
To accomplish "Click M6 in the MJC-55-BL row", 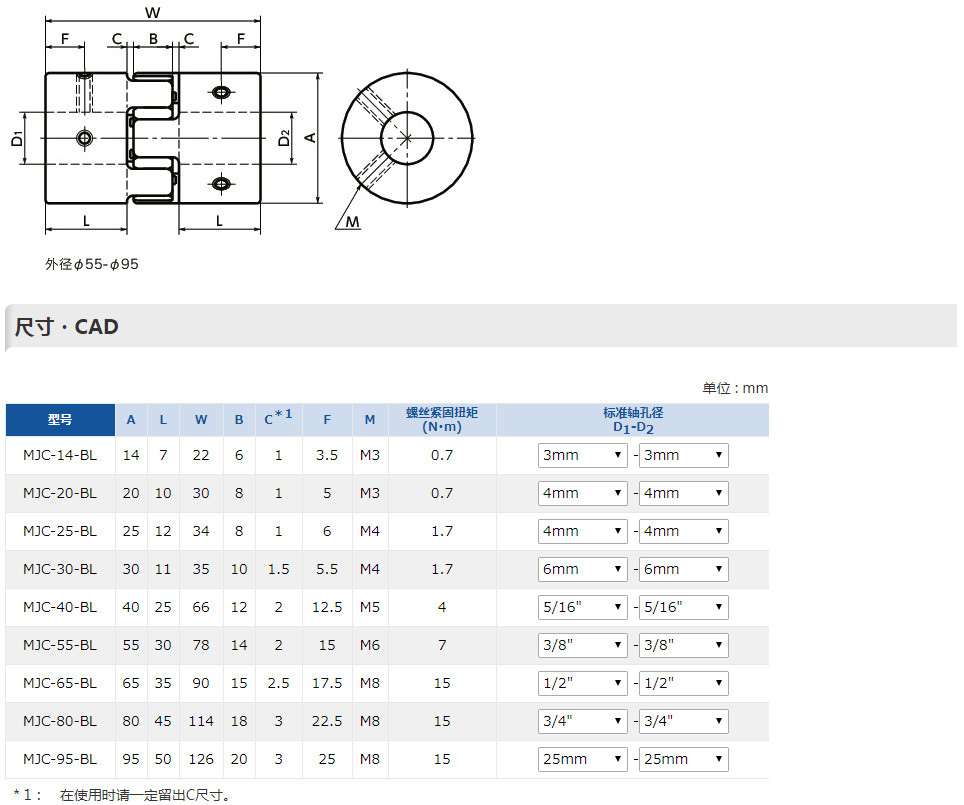I will pyautogui.click(x=370, y=645).
